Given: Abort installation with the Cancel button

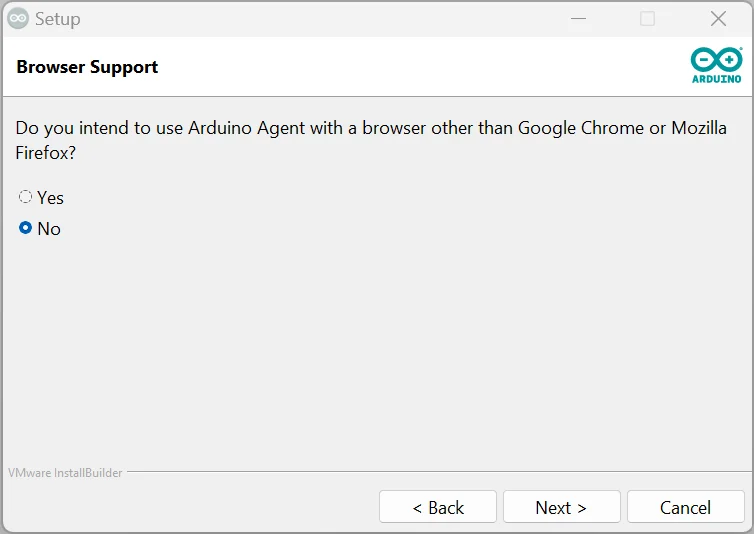Looking at the screenshot, I should coord(686,507).
